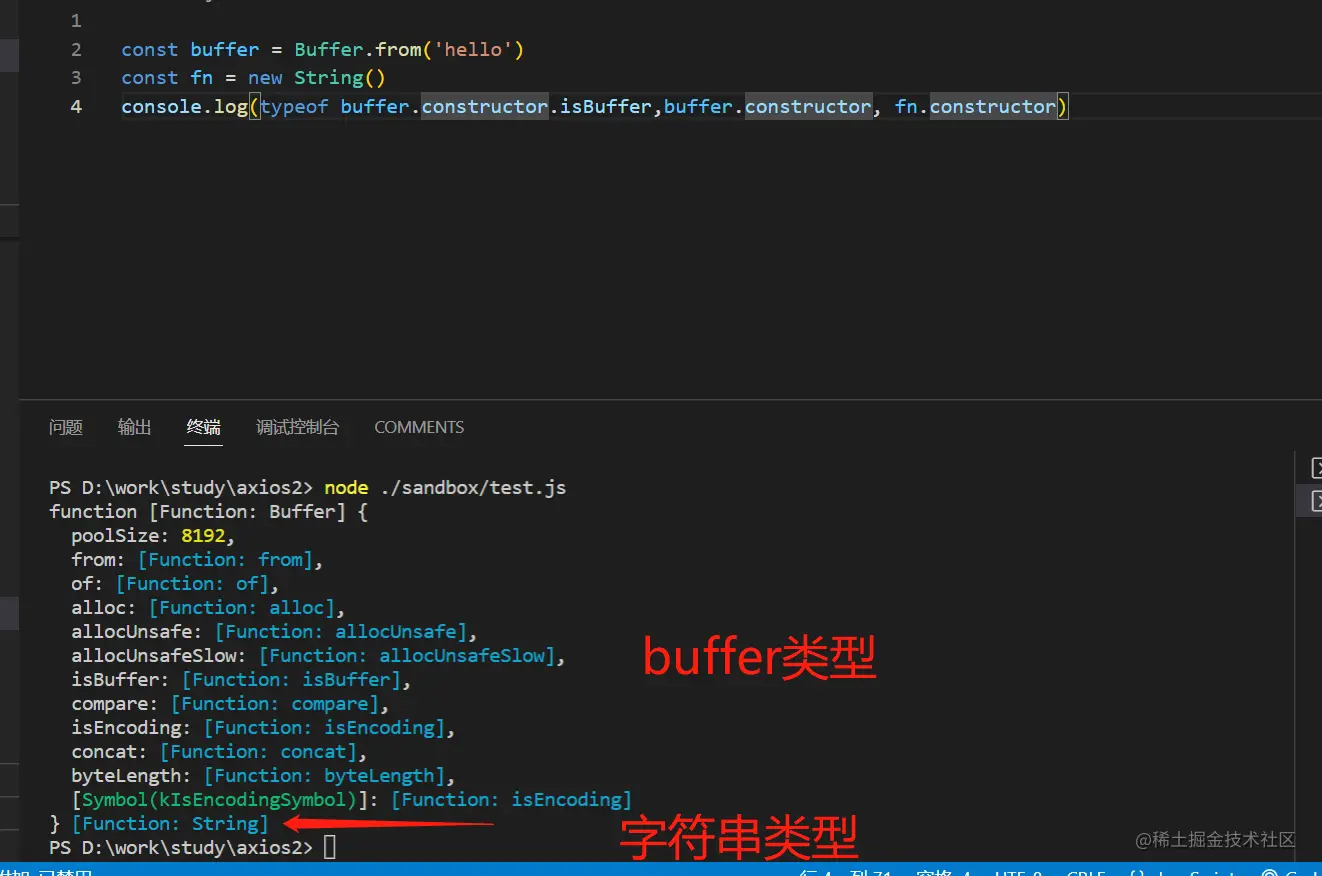Click the CRLF line ending indicator
1322x876 pixels.
pos(1087,871)
